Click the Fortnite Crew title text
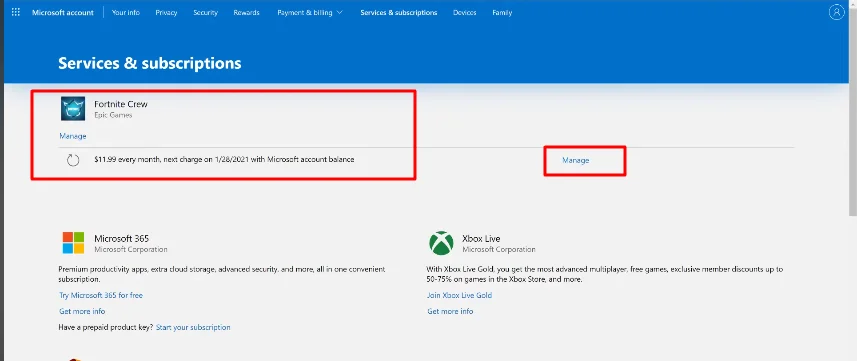 [121, 104]
